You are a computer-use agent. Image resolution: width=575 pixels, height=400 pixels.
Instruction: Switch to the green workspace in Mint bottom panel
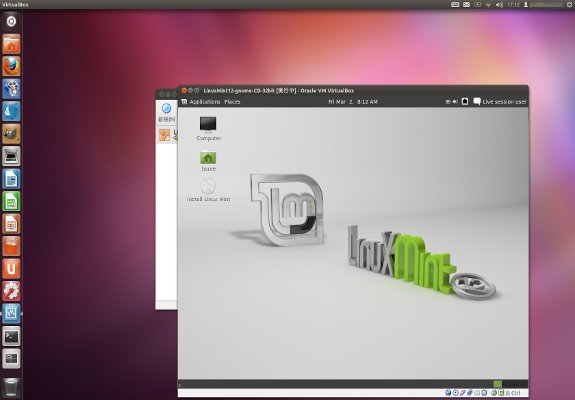click(x=497, y=384)
